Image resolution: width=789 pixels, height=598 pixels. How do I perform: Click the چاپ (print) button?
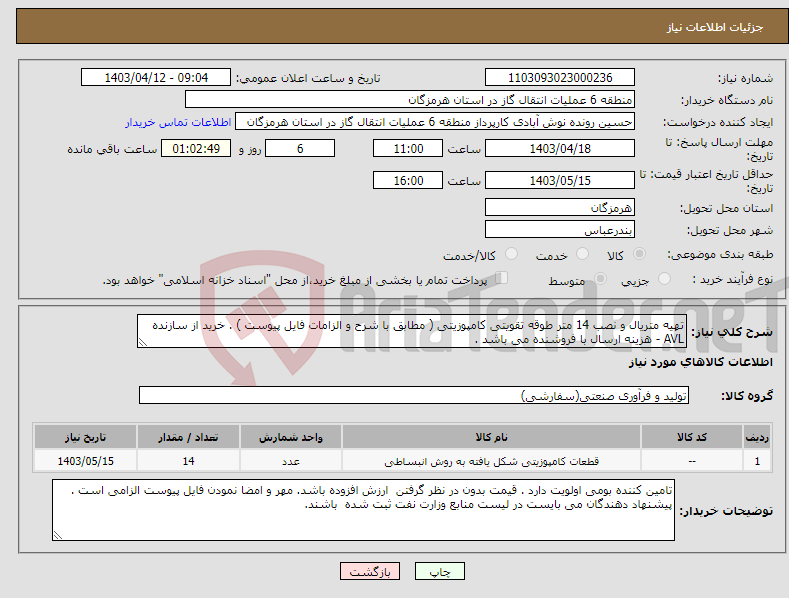pyautogui.click(x=439, y=572)
